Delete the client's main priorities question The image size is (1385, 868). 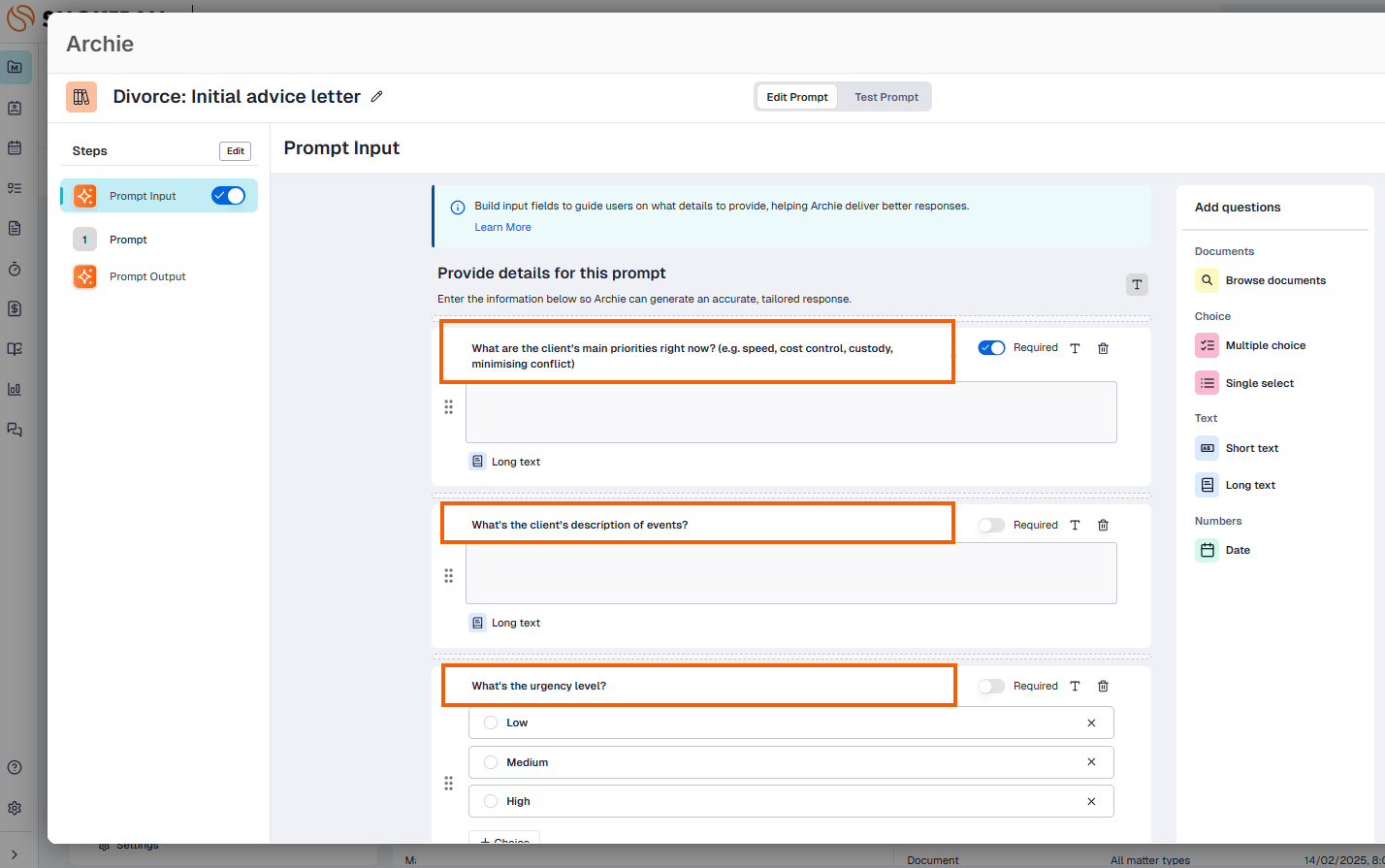tap(1103, 348)
